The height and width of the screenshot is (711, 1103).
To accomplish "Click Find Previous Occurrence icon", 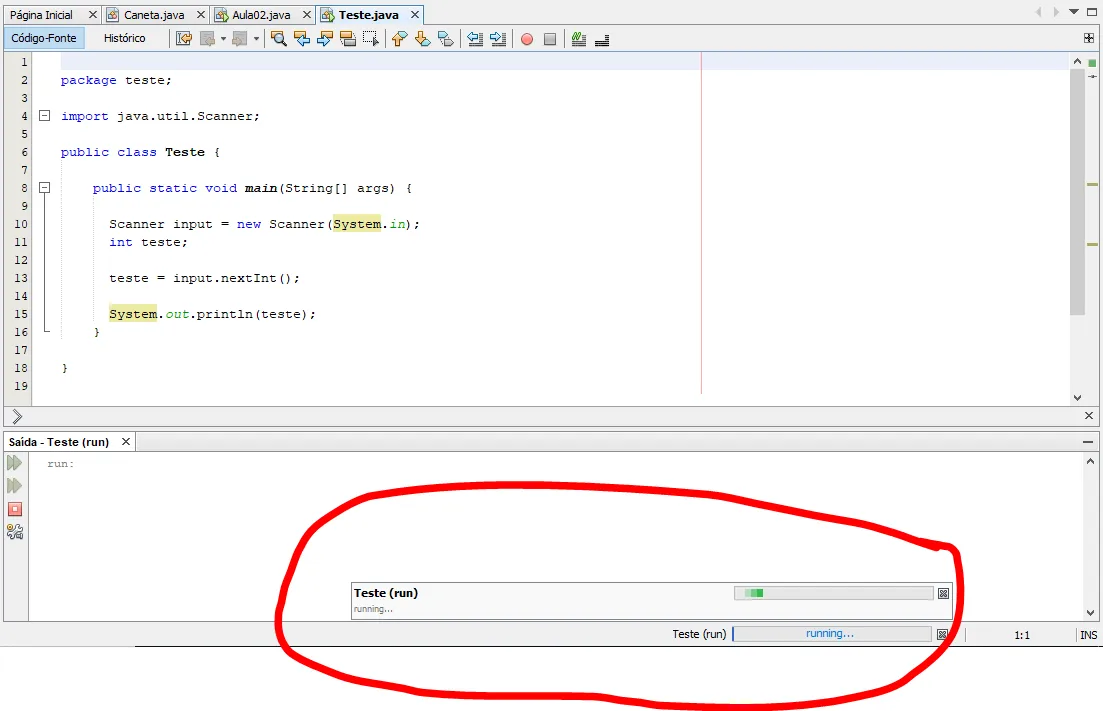I will coord(302,39).
